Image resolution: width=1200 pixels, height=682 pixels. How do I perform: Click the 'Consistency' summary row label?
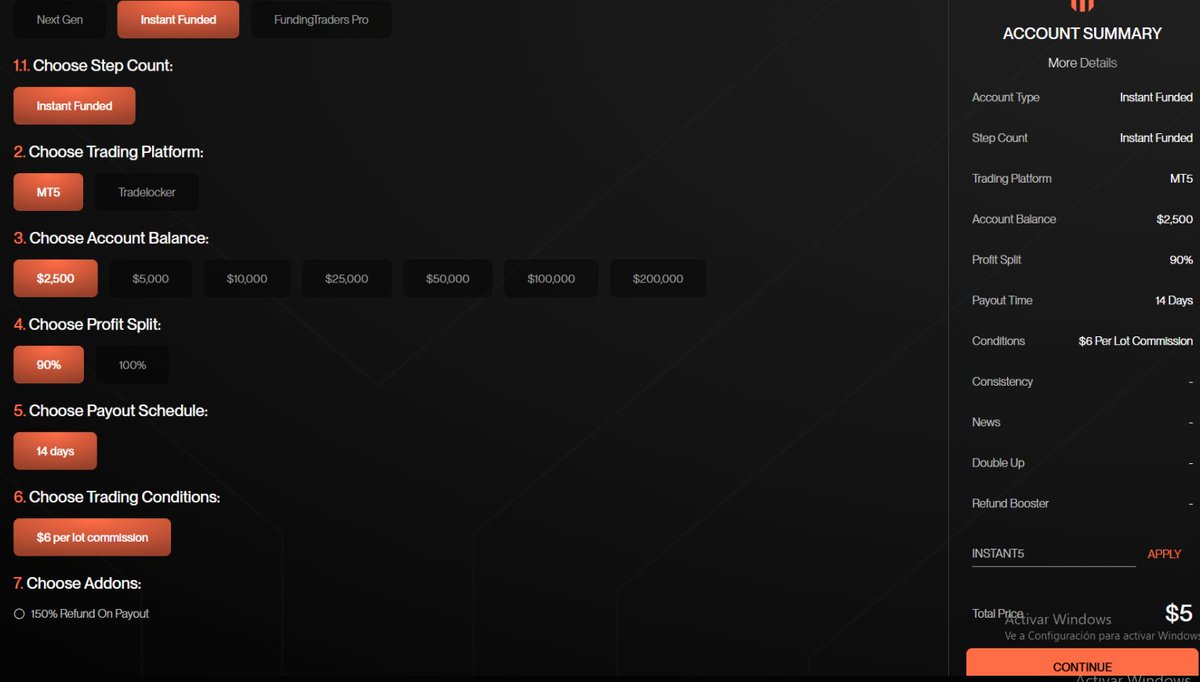1002,382
